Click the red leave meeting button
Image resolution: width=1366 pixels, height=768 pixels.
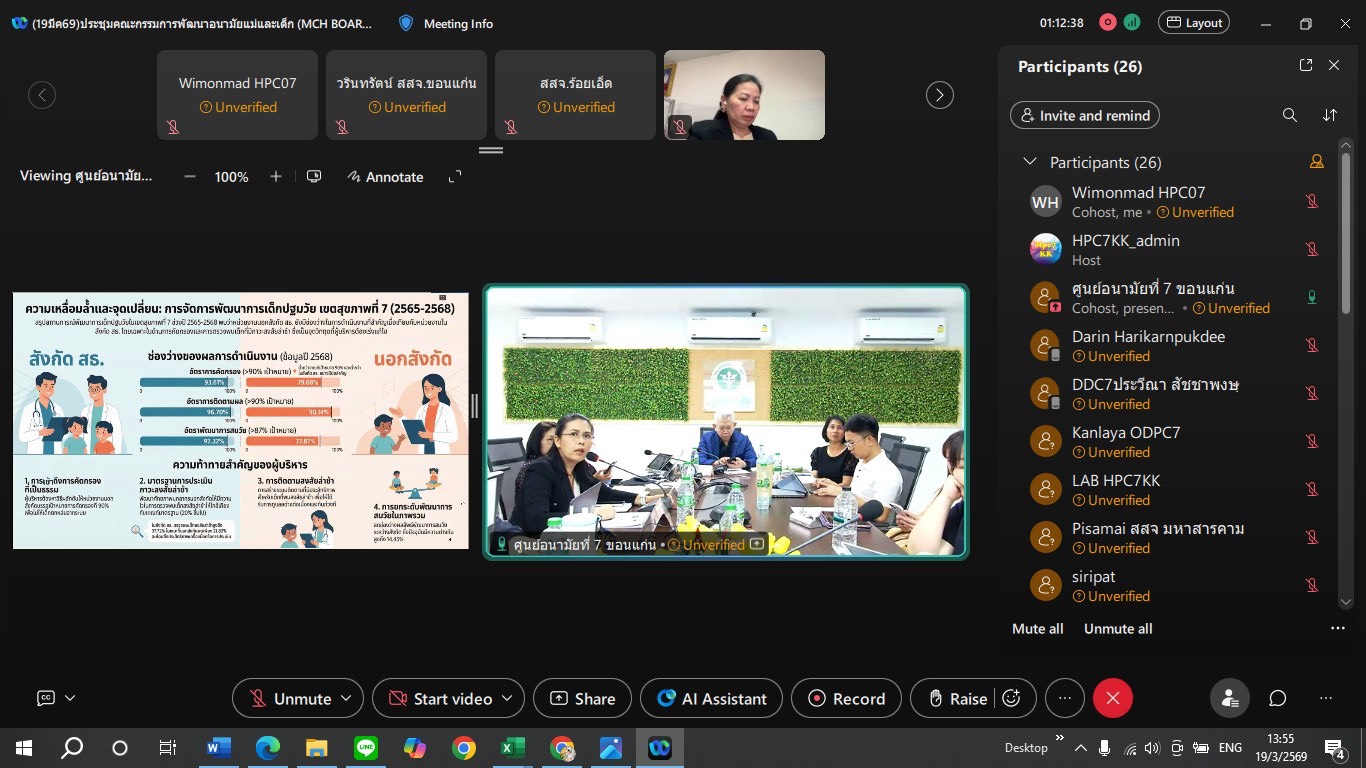[1112, 698]
